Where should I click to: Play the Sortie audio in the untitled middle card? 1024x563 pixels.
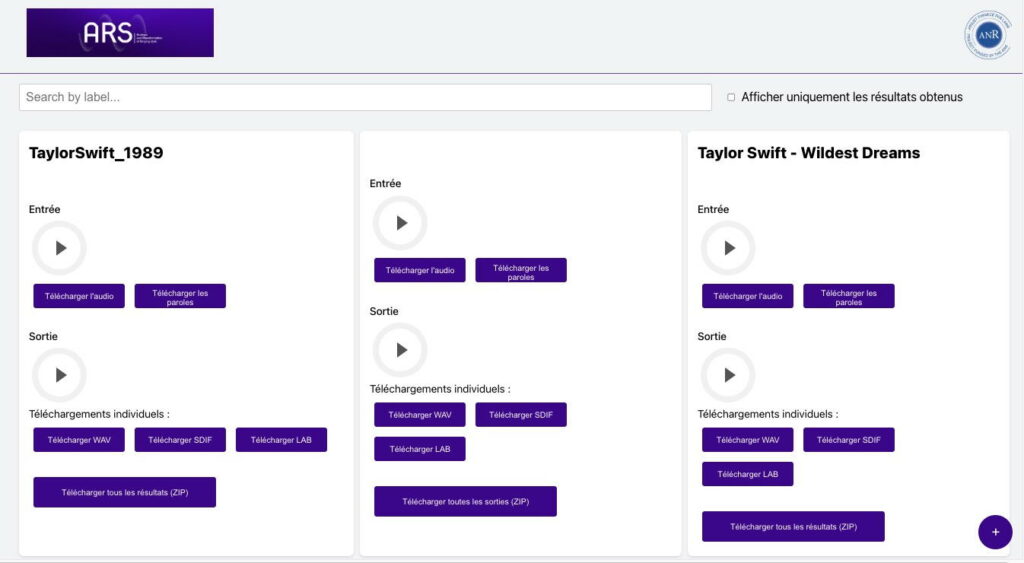point(400,350)
